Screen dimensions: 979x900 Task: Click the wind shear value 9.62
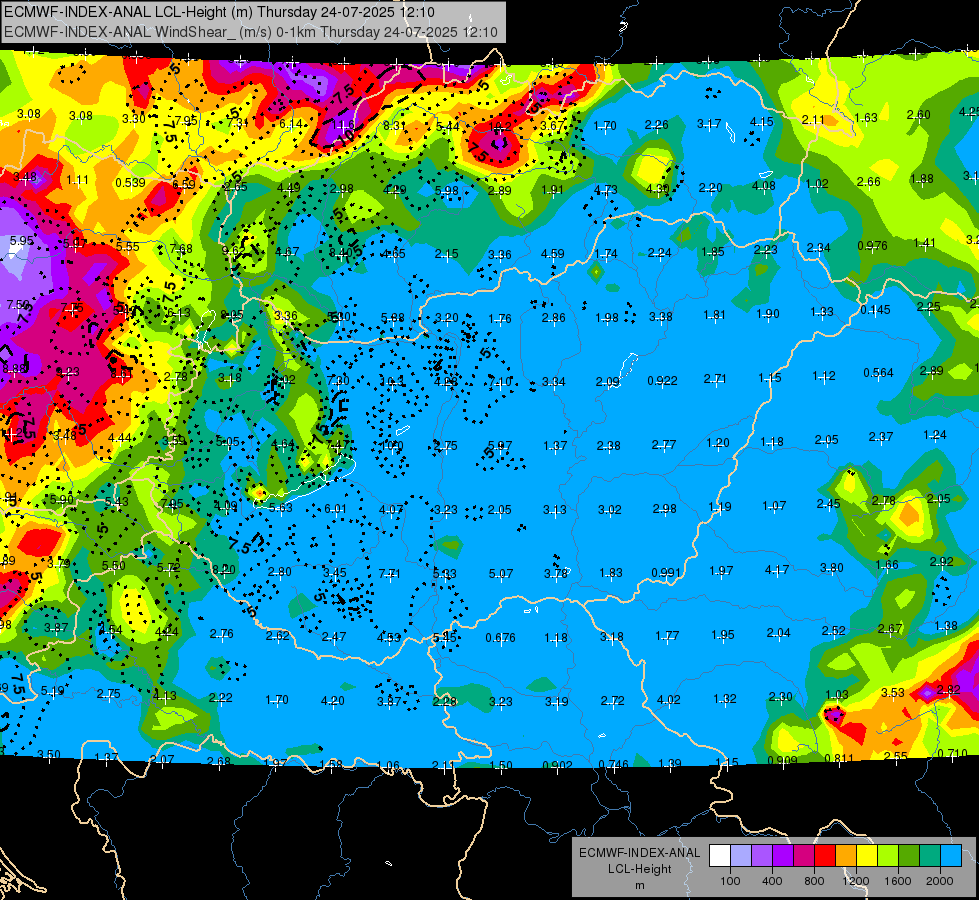234,251
